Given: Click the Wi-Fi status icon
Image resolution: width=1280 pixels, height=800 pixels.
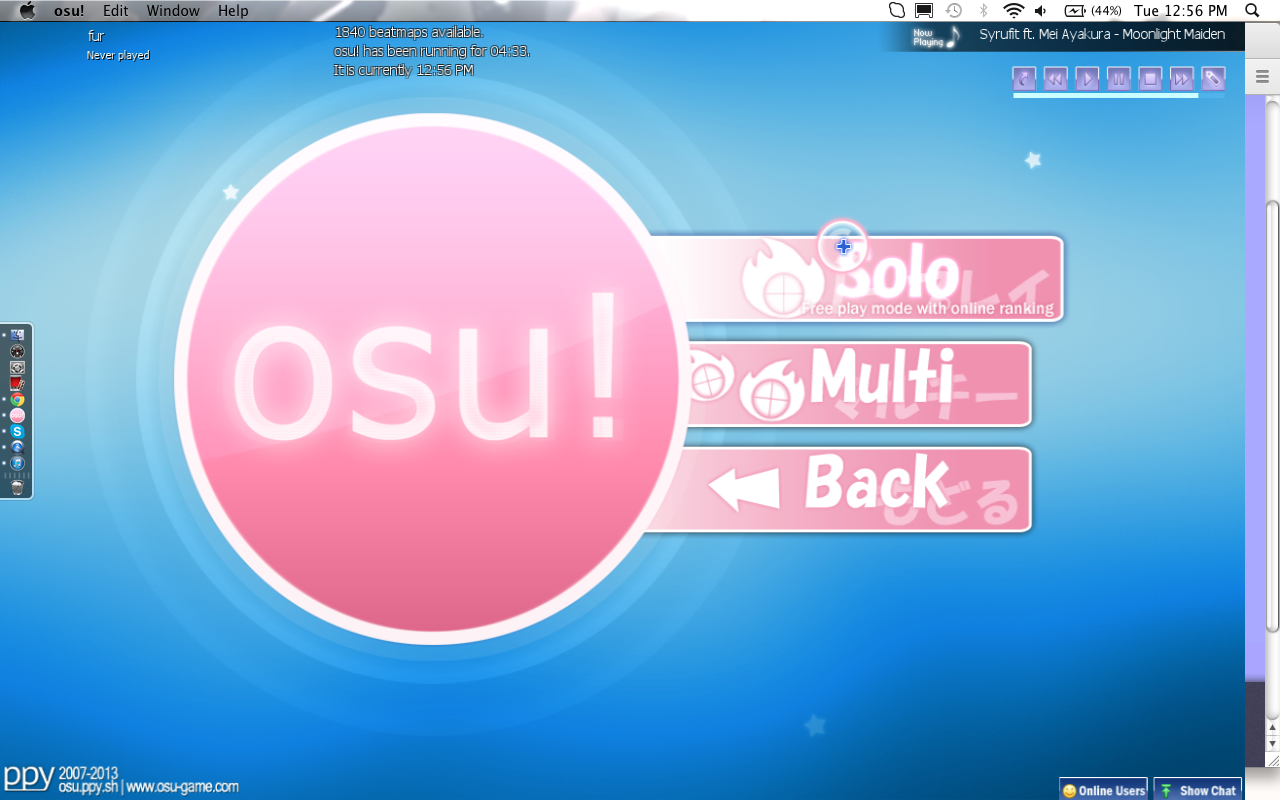Looking at the screenshot, I should click(1014, 11).
